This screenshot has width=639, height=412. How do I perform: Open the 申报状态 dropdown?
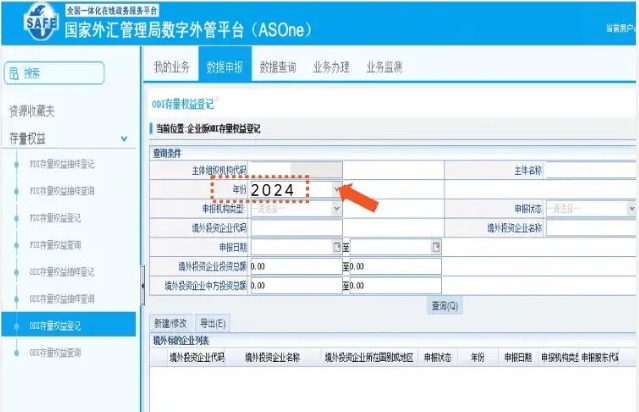point(632,209)
